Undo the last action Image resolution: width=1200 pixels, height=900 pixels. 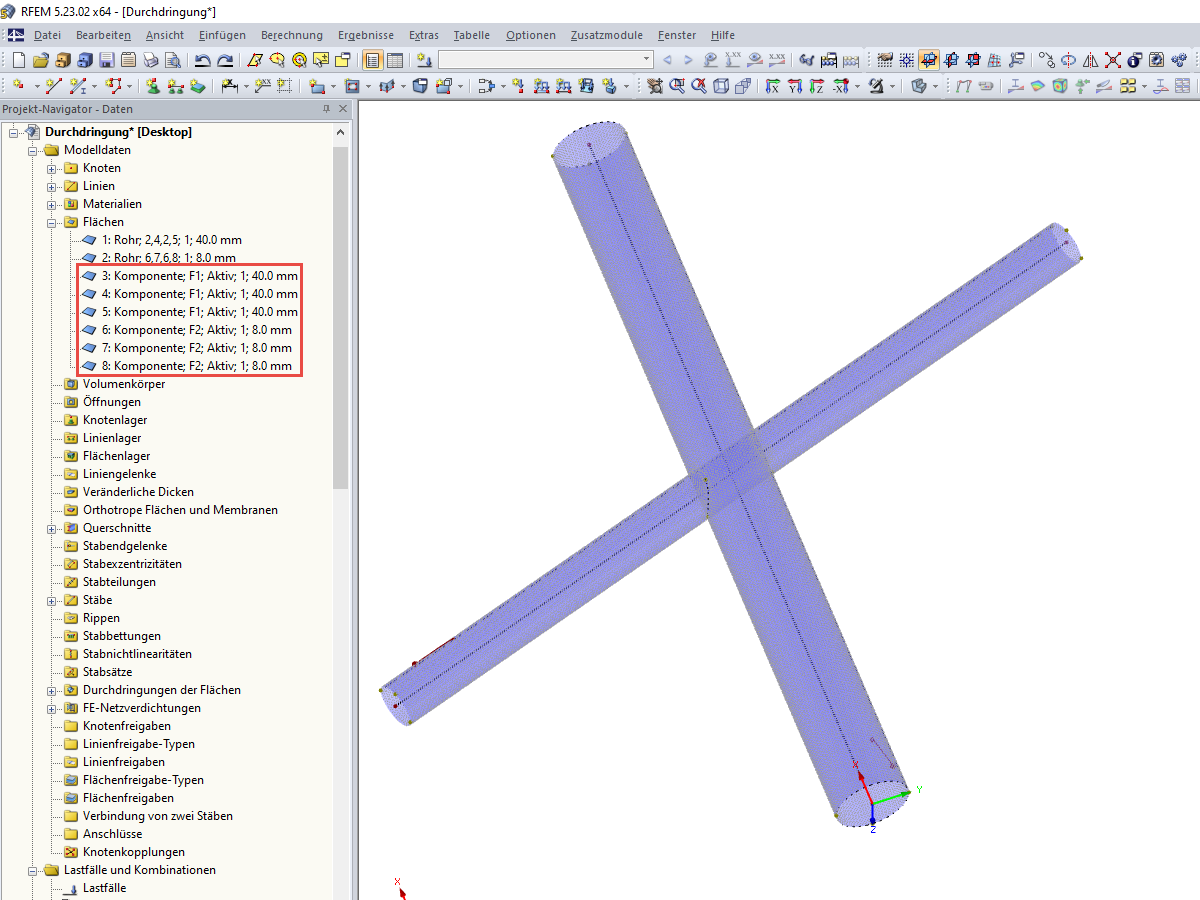click(x=202, y=60)
